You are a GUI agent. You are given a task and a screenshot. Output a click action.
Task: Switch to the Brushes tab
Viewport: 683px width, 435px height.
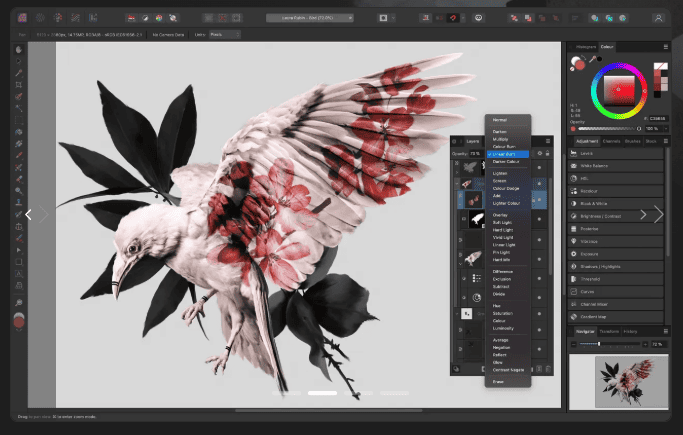click(x=632, y=141)
